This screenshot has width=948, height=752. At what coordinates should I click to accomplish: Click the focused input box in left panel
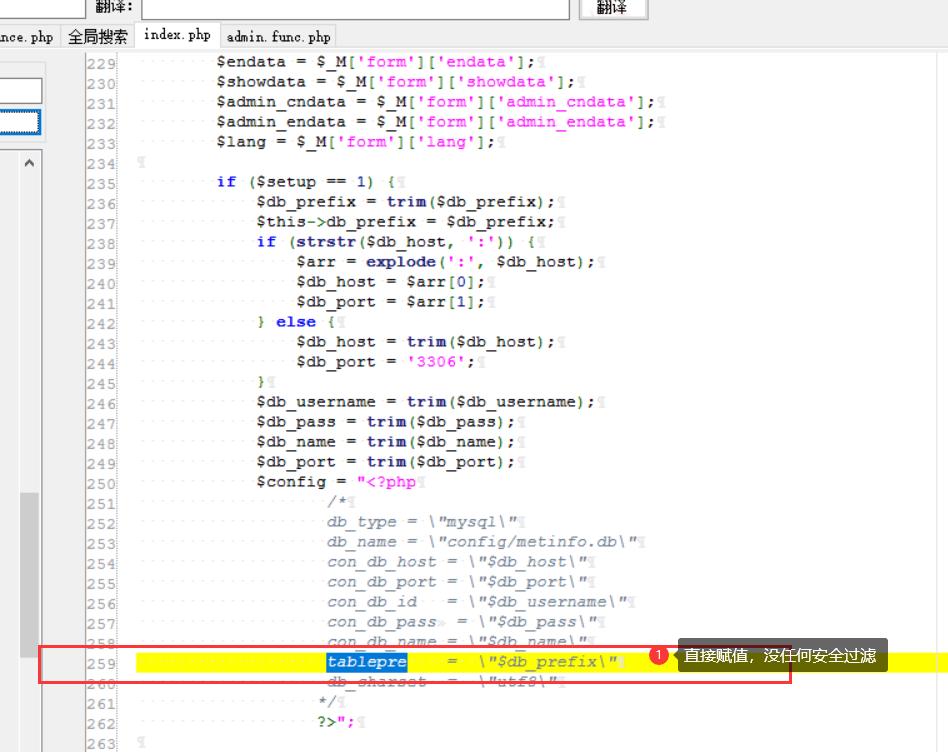pos(20,123)
